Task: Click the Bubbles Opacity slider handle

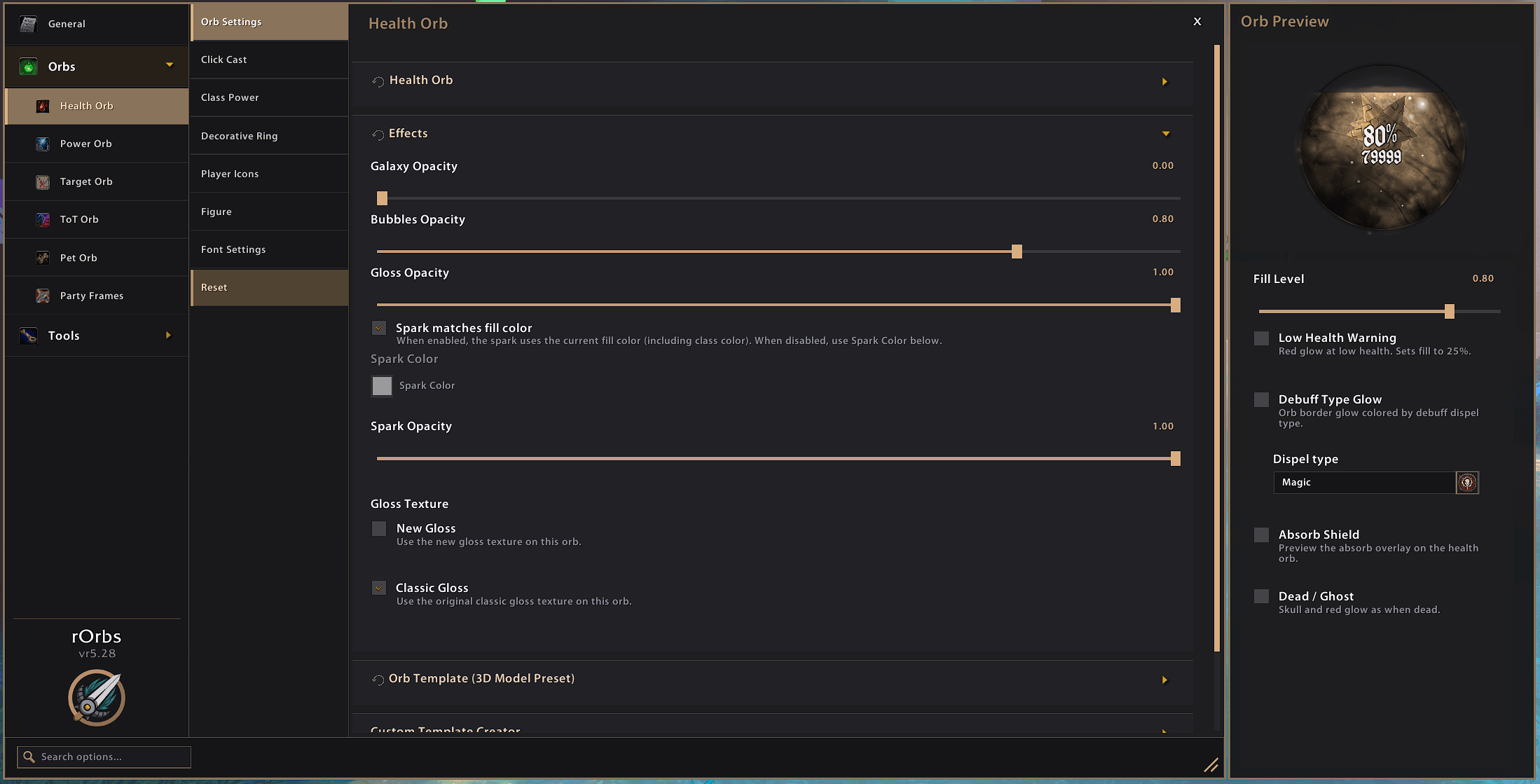Action: (x=1017, y=252)
